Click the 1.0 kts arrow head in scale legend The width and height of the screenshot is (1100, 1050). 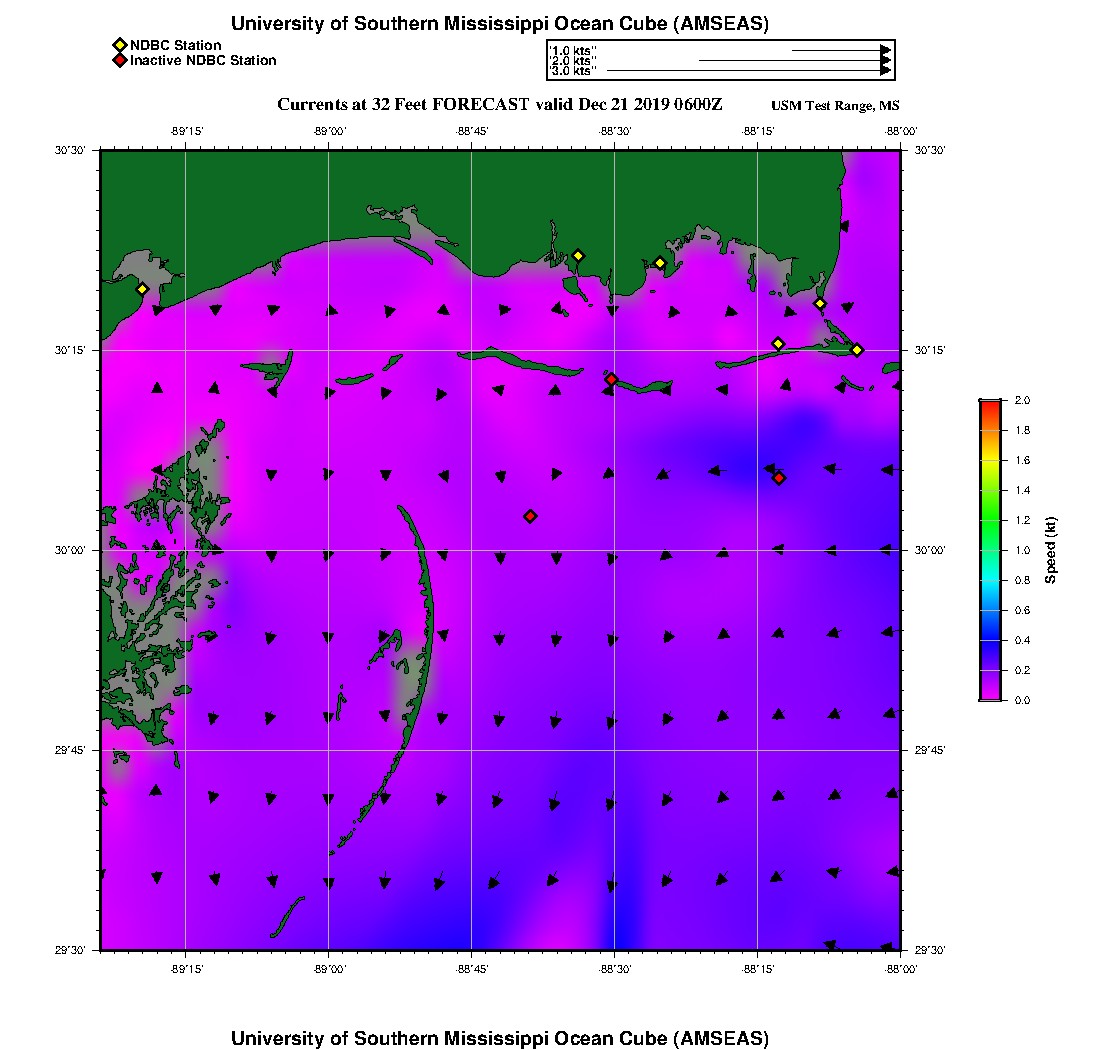coord(885,49)
